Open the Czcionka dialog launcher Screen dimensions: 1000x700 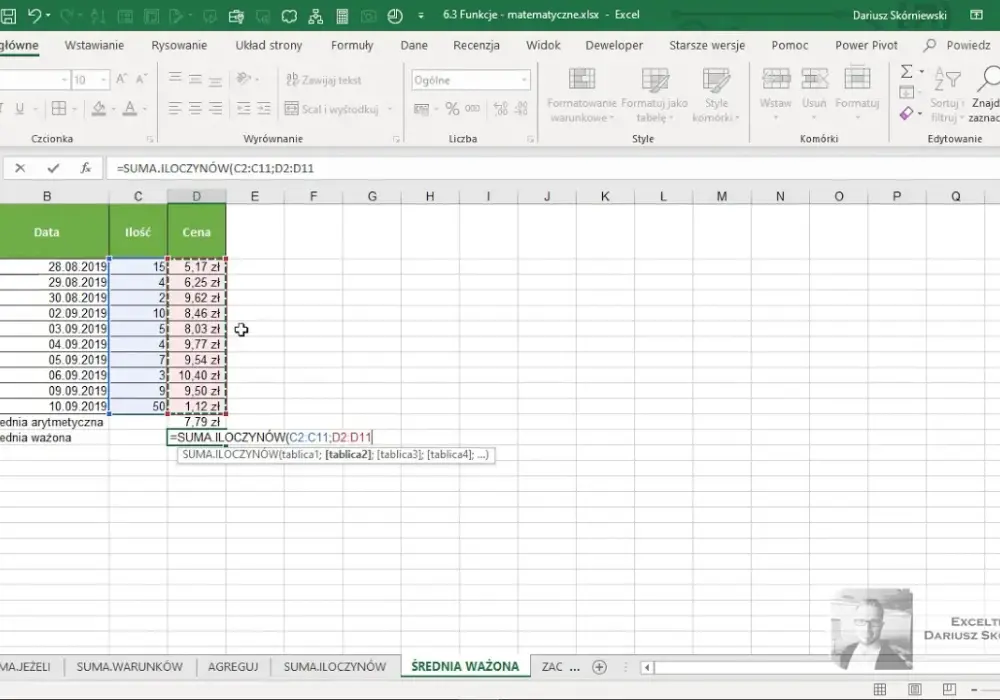150,139
